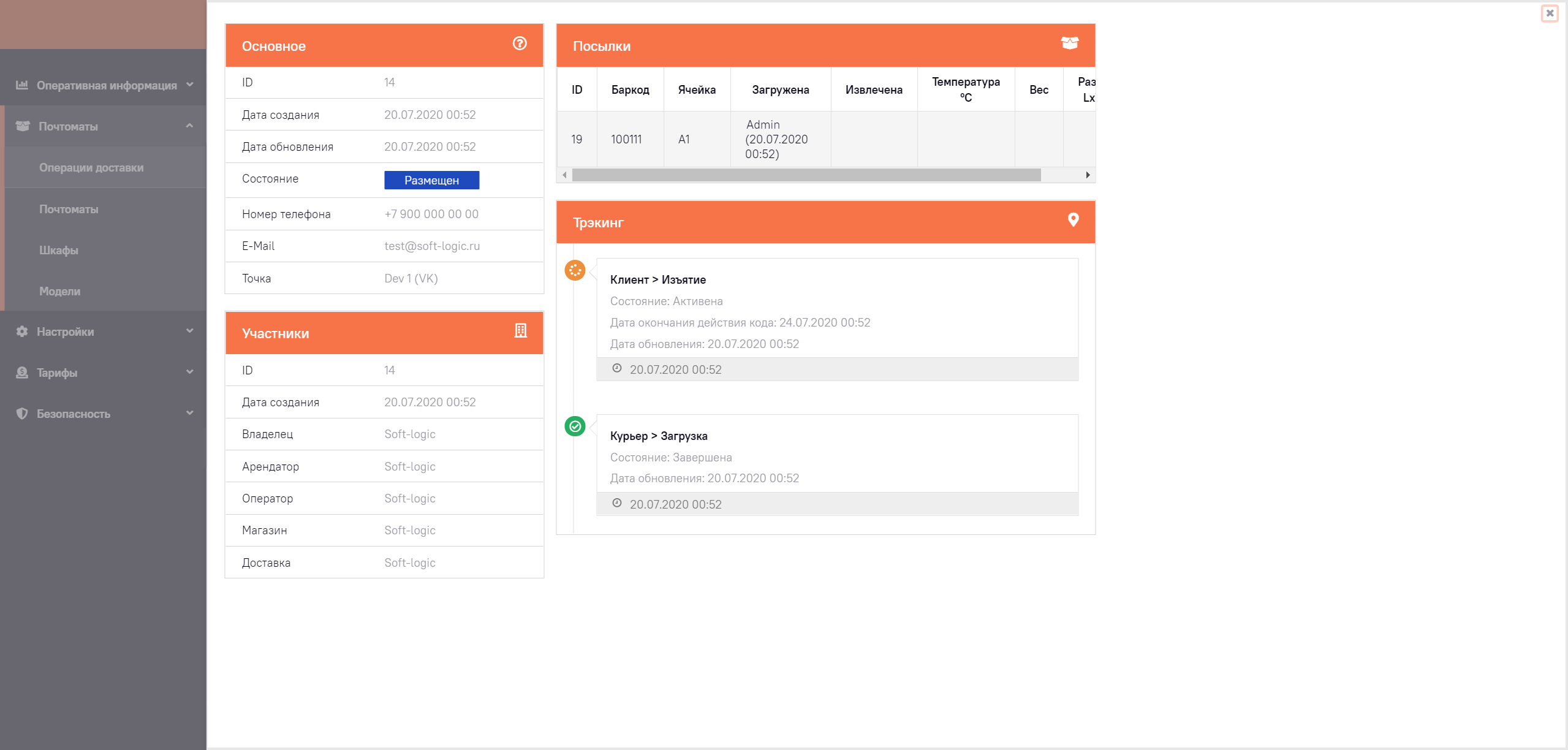Click the Магазин value Soft-logic
The height and width of the screenshot is (750, 1568).
[410, 530]
